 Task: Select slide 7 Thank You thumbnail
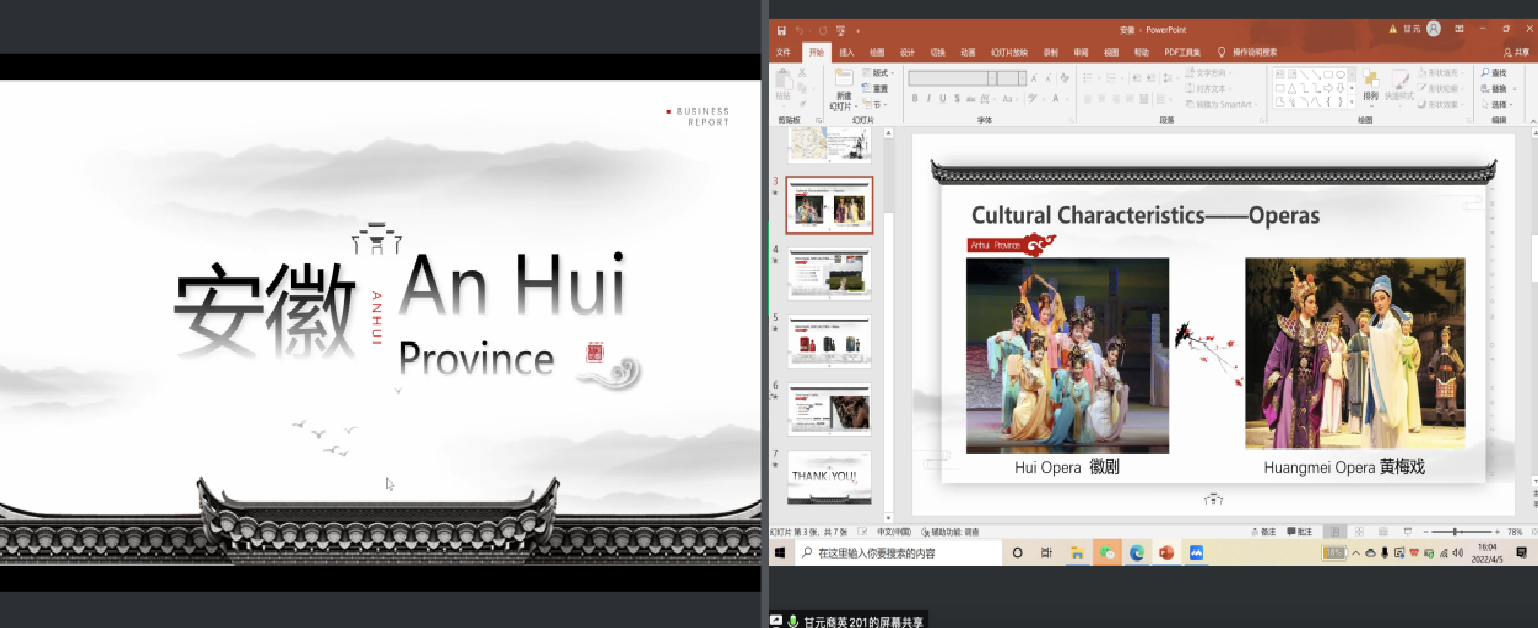[829, 477]
